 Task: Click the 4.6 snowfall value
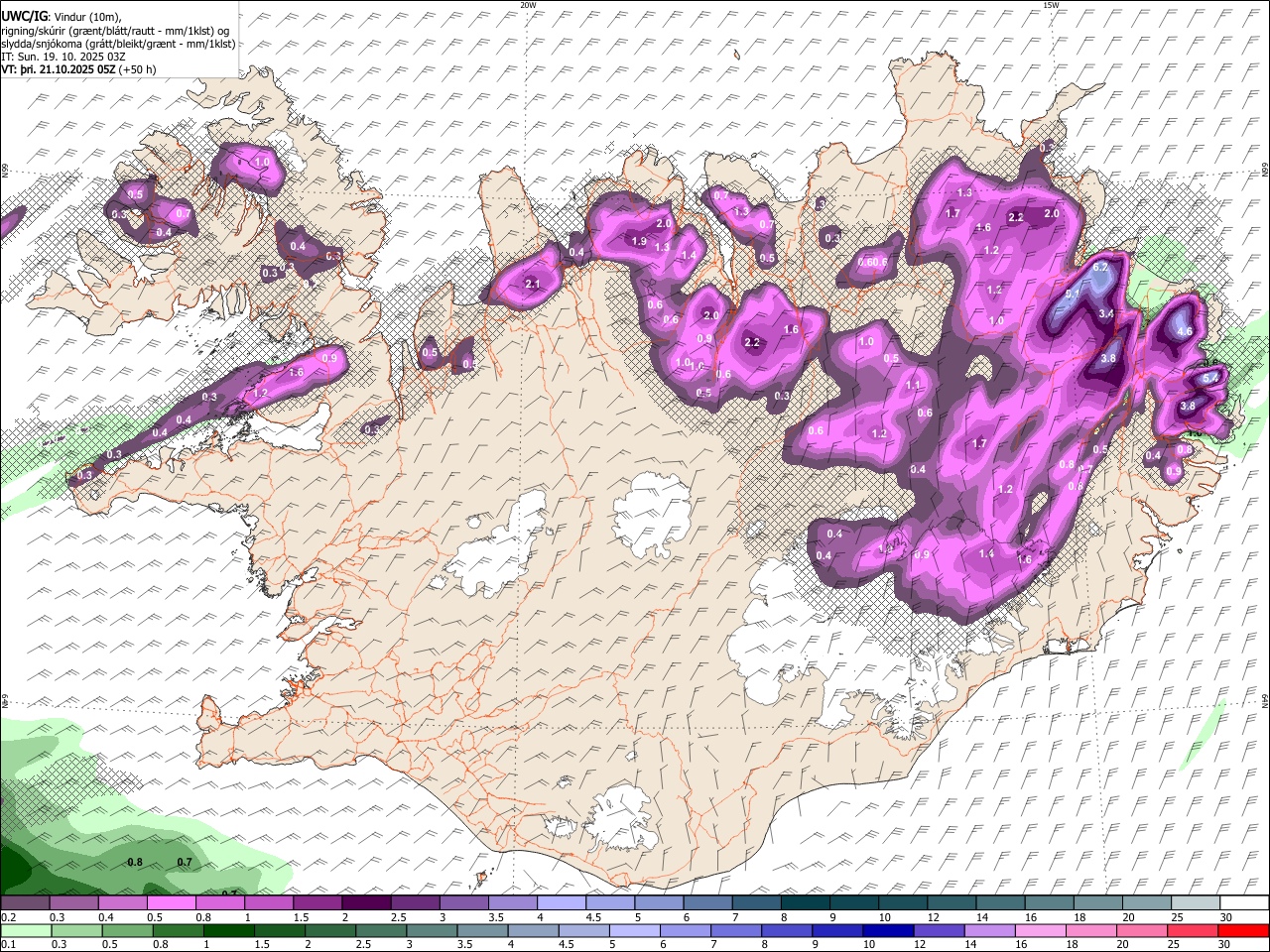coord(1184,331)
